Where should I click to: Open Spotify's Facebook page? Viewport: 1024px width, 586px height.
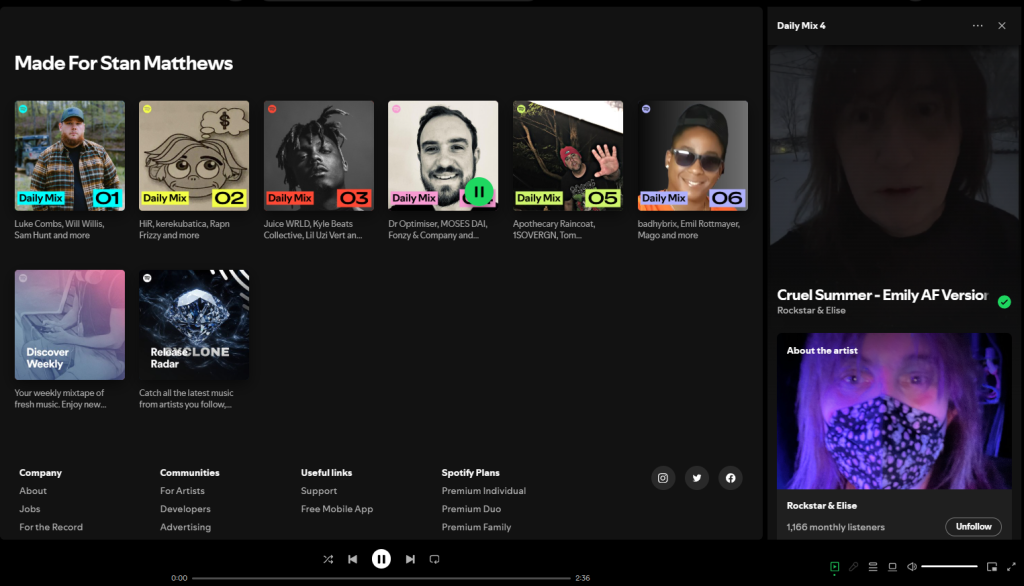731,478
